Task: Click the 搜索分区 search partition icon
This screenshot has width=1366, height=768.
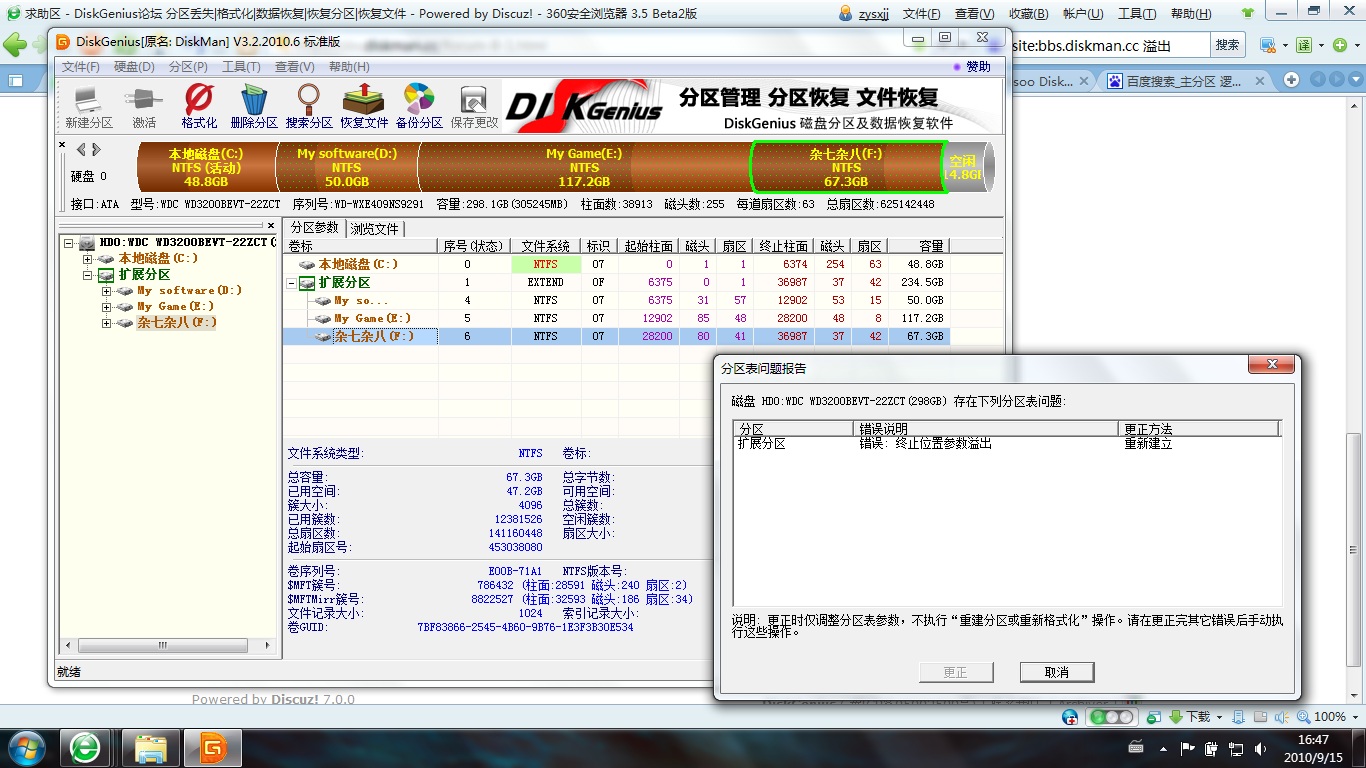Action: pos(309,107)
